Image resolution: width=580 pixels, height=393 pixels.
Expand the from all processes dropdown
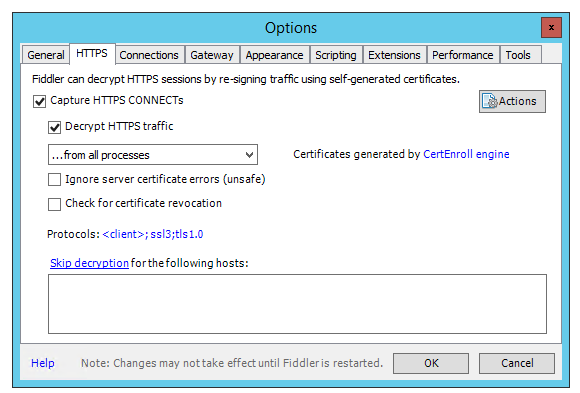pos(153,155)
